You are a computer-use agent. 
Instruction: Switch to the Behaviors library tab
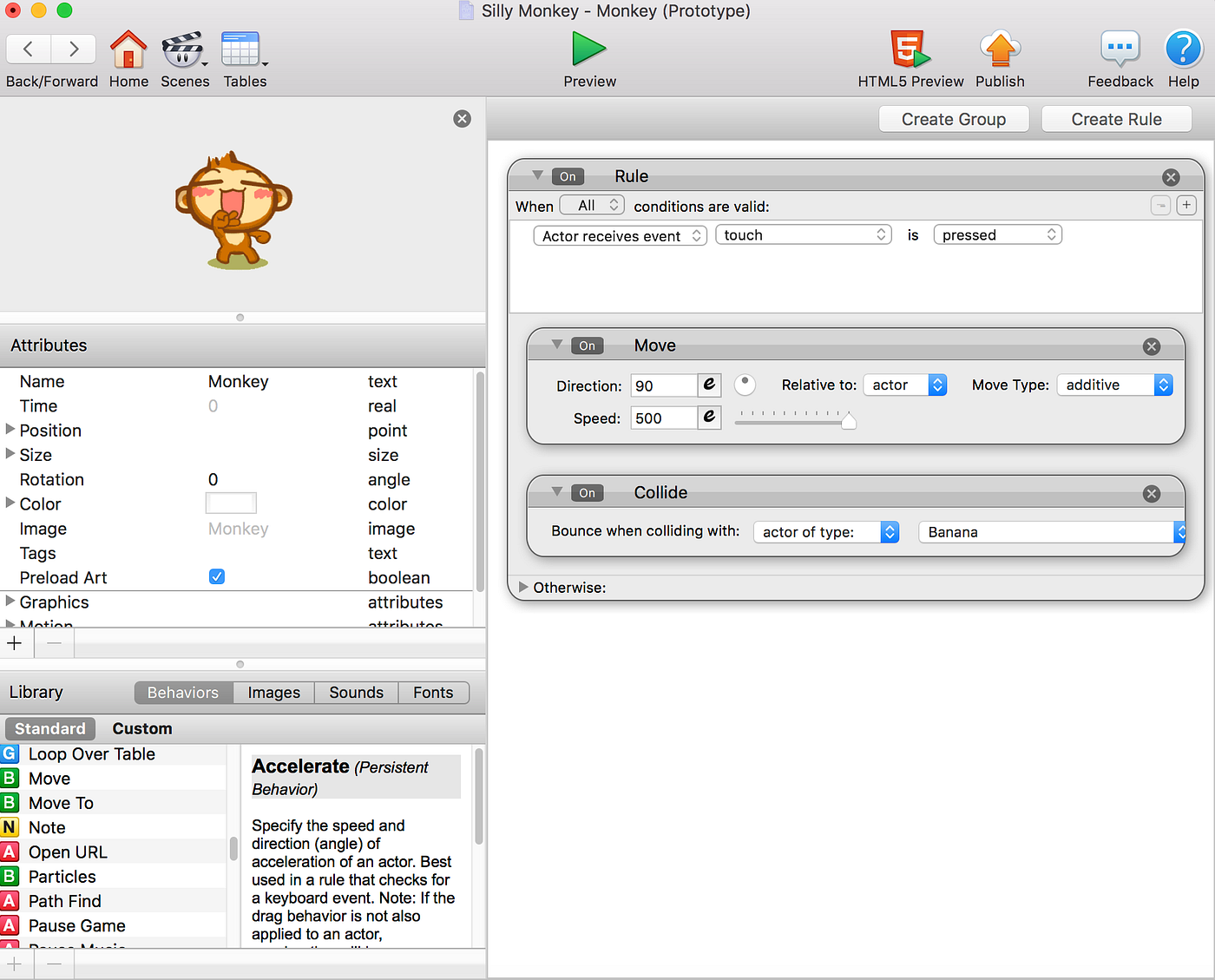[183, 693]
